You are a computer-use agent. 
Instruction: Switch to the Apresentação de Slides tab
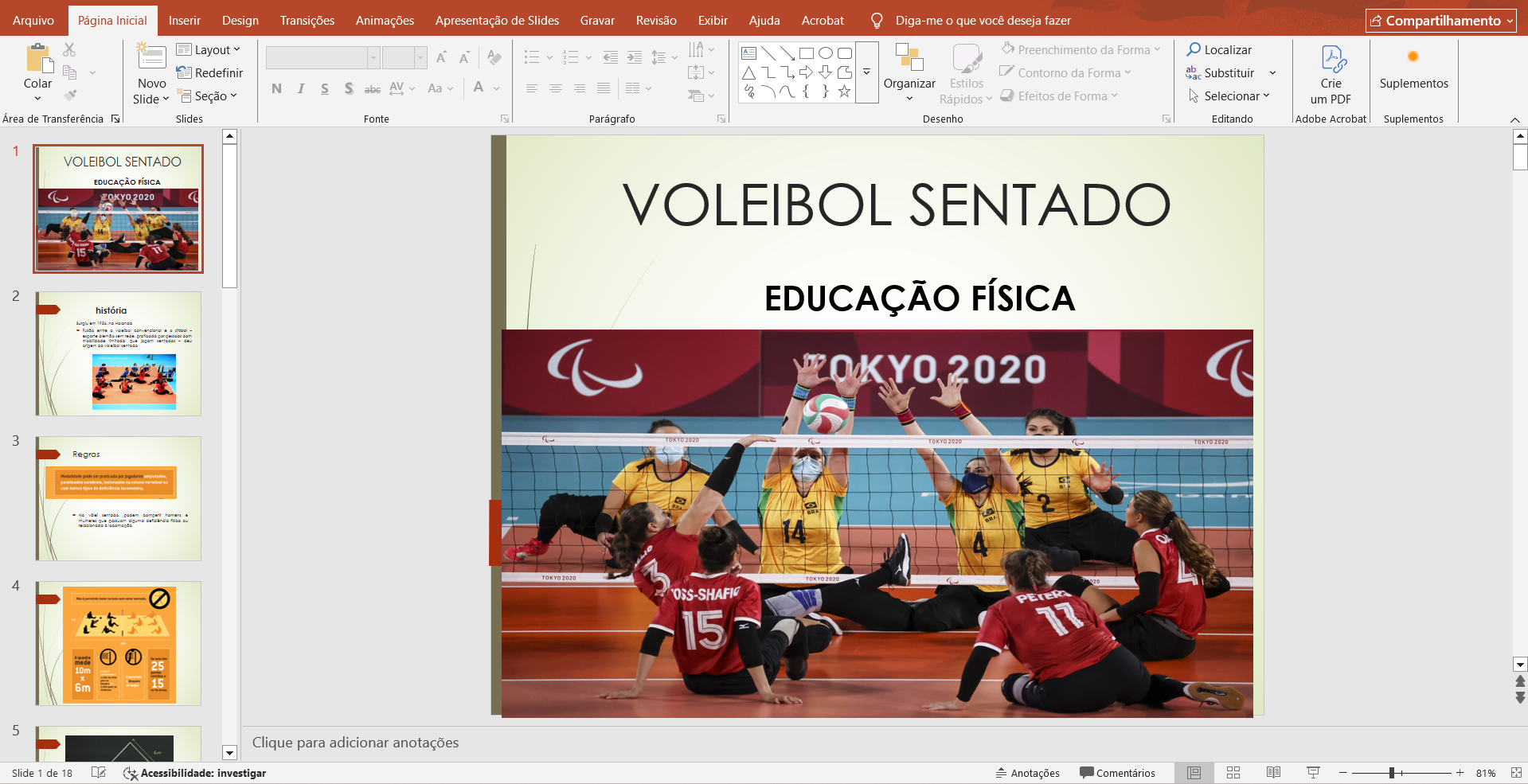(x=497, y=21)
